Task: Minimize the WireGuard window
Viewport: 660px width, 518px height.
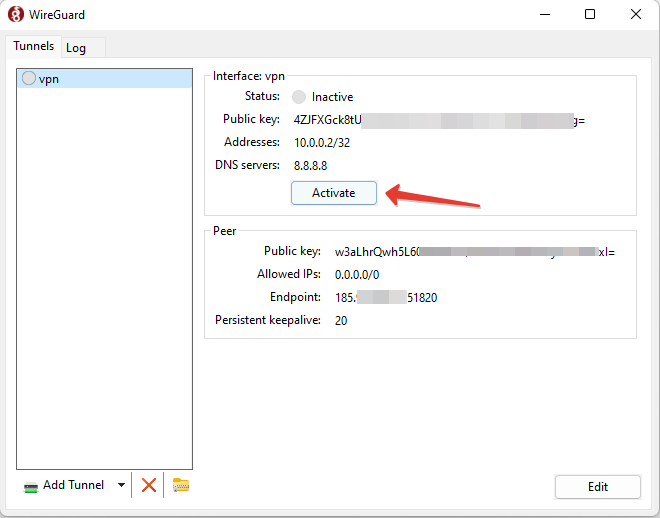Action: 544,15
